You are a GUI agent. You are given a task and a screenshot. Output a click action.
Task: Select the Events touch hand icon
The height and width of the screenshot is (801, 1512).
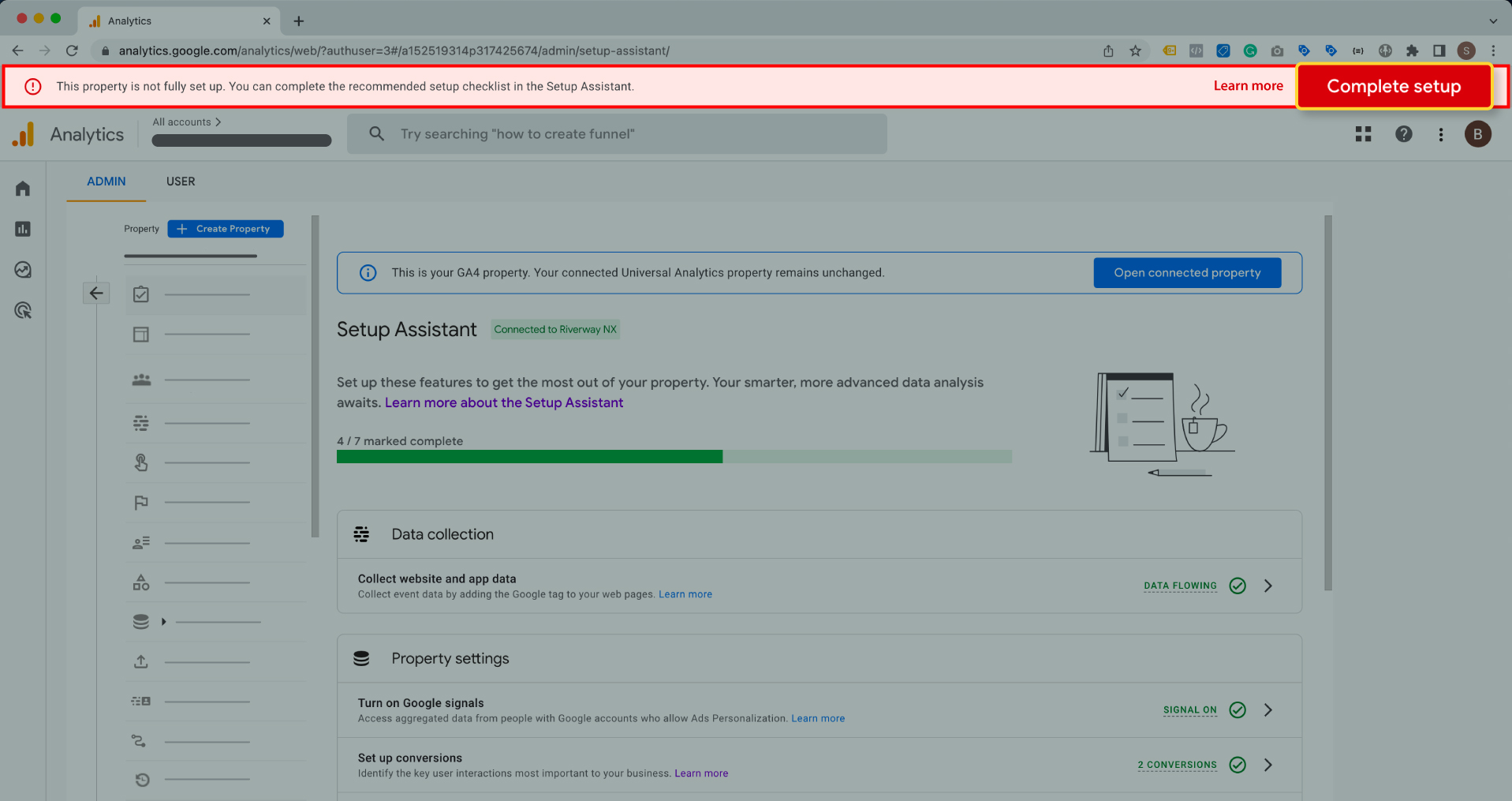(141, 462)
